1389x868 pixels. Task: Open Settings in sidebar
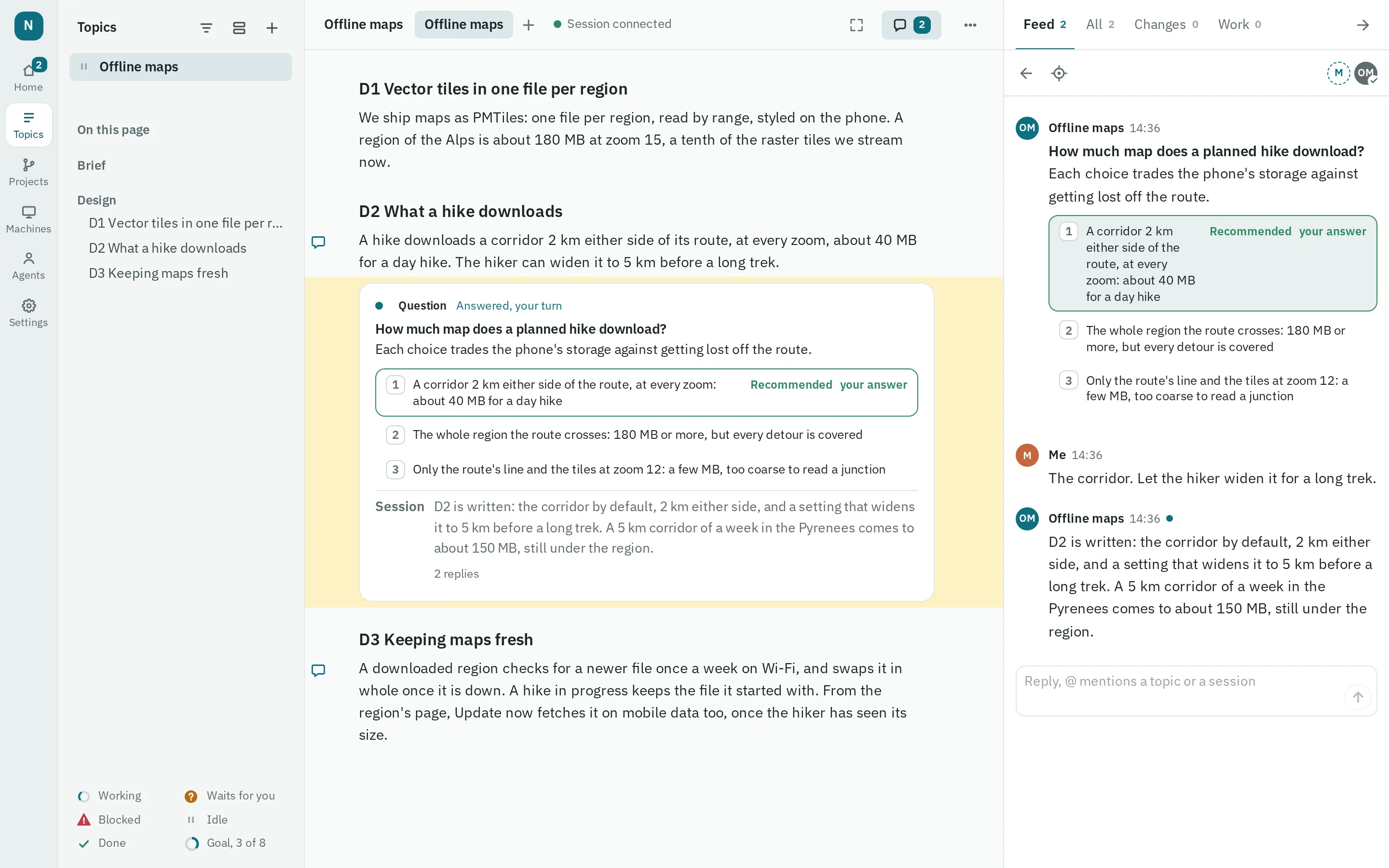[28, 313]
